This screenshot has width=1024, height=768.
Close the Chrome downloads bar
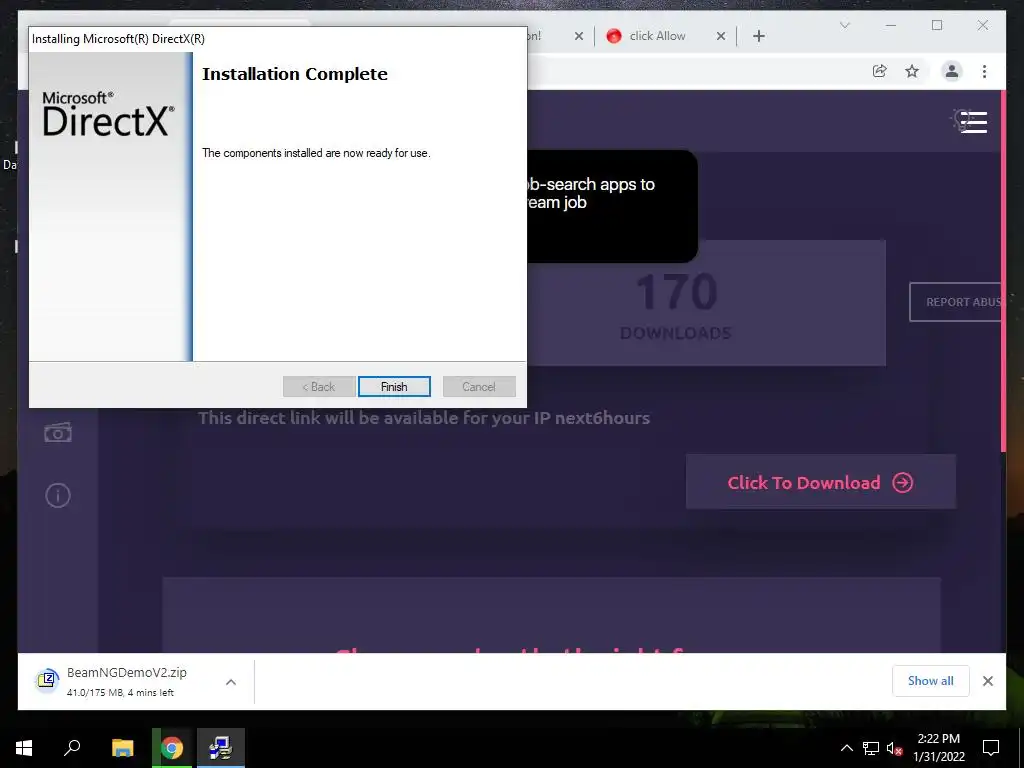pos(987,680)
